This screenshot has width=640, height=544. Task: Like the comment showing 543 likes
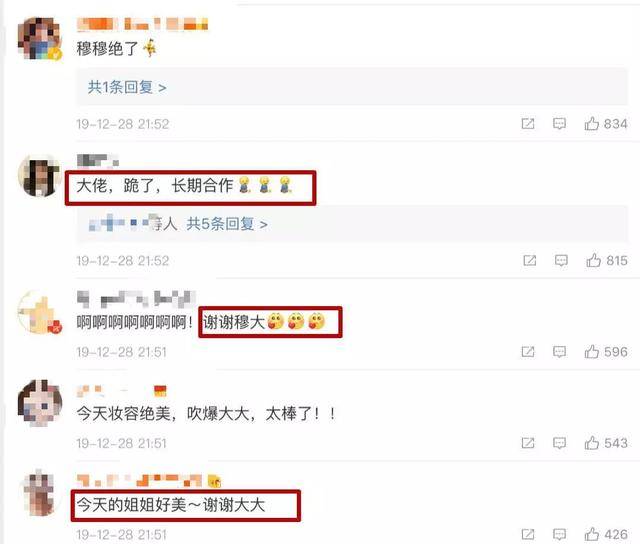(x=592, y=443)
